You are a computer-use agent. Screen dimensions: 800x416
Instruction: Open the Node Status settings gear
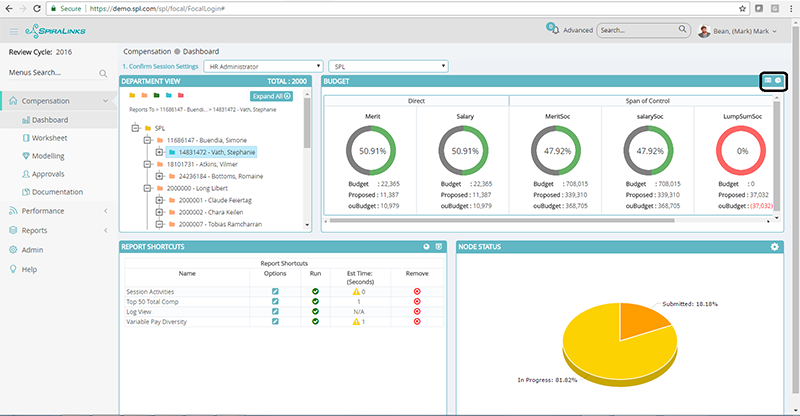(773, 246)
